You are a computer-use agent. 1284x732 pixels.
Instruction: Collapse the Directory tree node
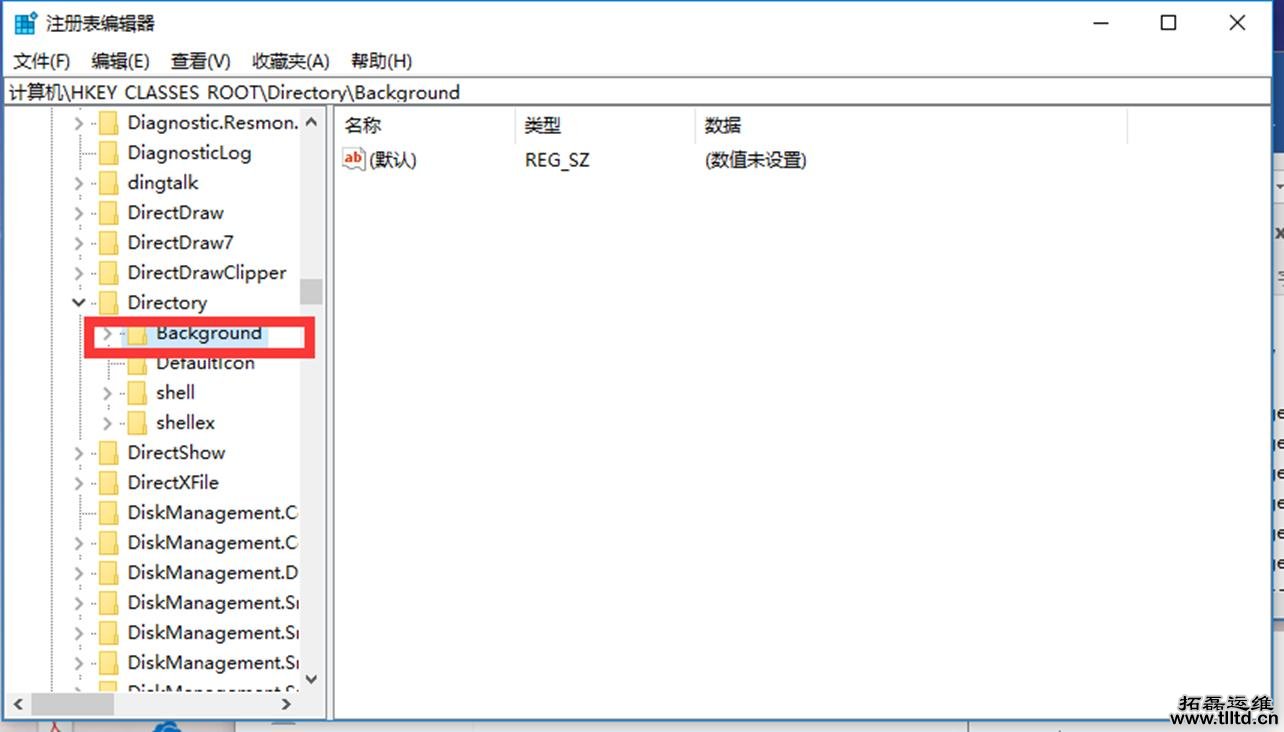[x=78, y=302]
